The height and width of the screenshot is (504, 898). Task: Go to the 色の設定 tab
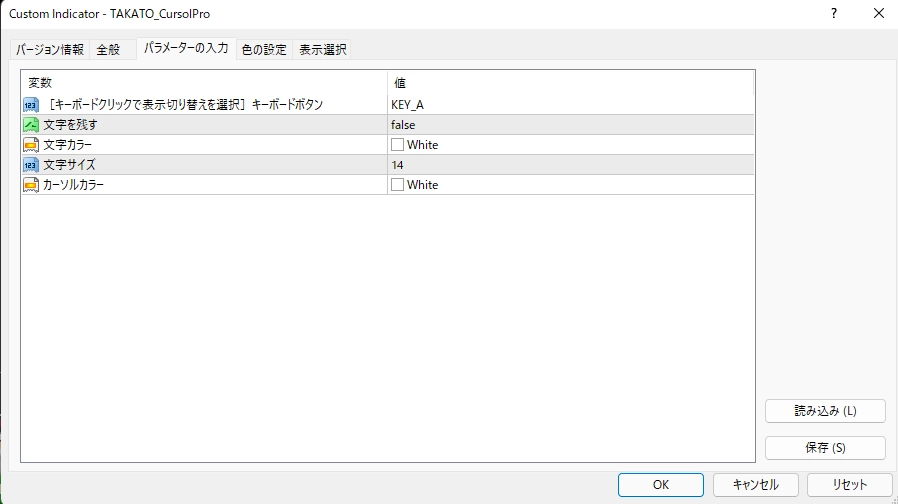[264, 49]
